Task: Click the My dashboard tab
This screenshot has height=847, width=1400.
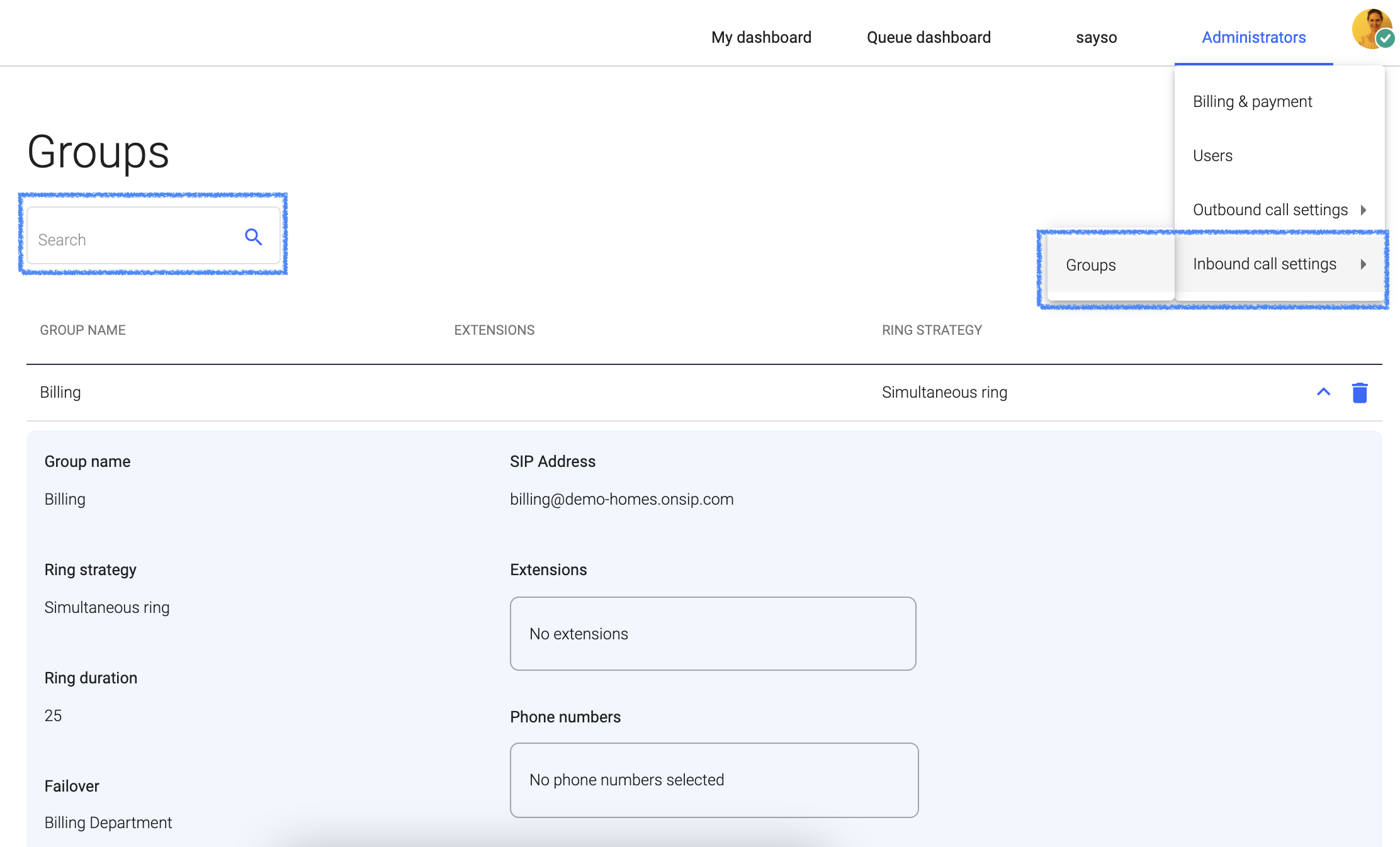Action: click(x=761, y=36)
